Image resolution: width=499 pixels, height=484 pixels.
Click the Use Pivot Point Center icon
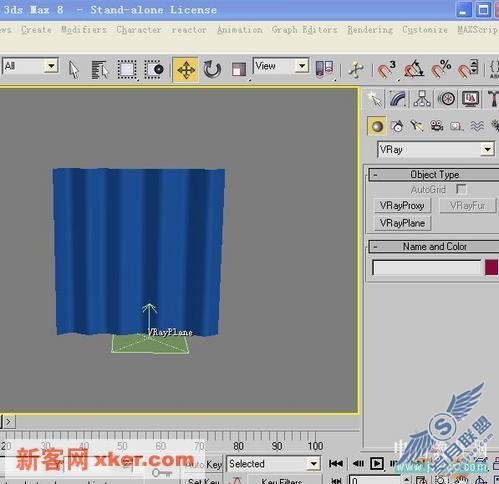pos(325,69)
